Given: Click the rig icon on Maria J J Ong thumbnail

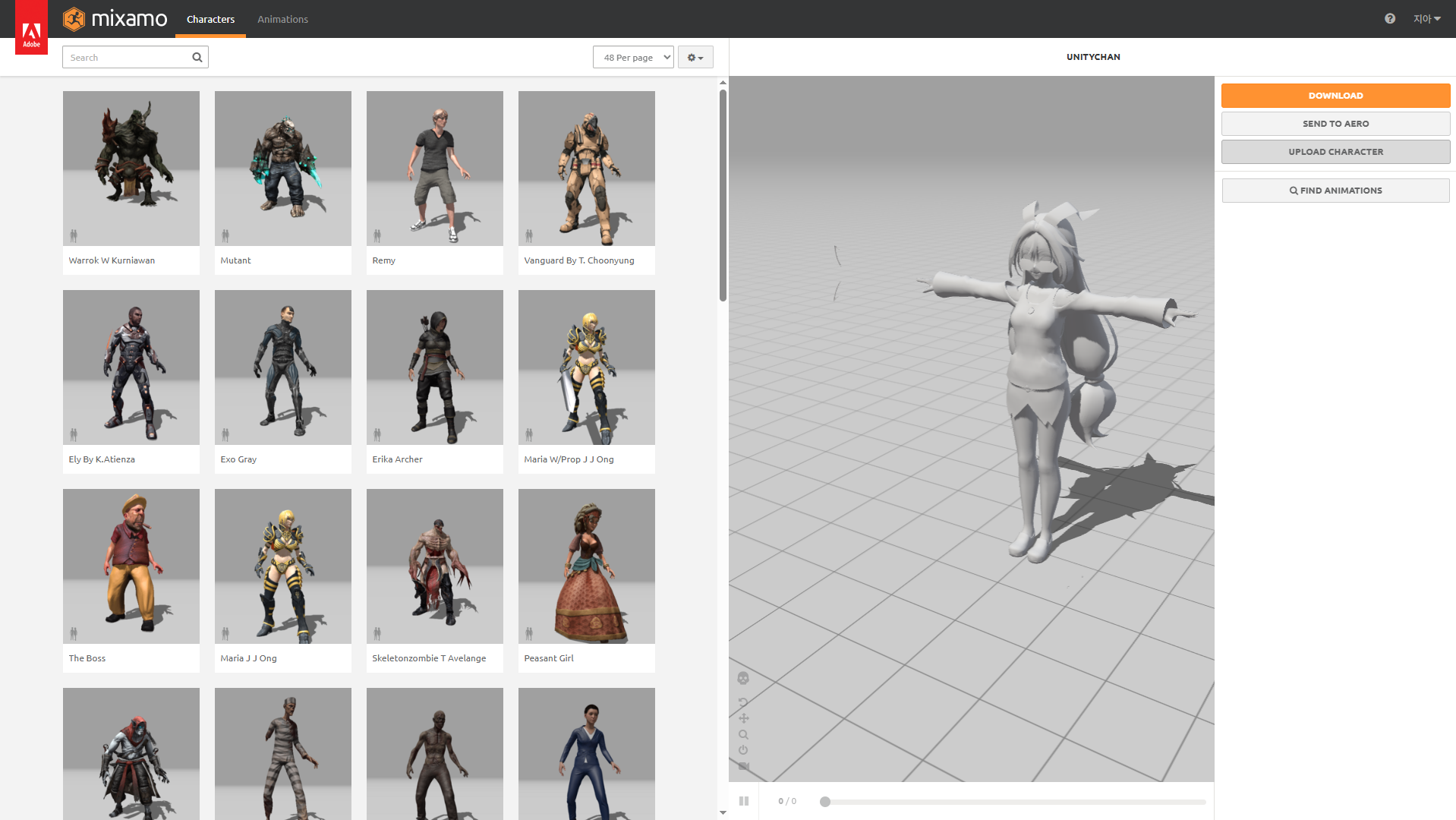Looking at the screenshot, I should point(225,633).
